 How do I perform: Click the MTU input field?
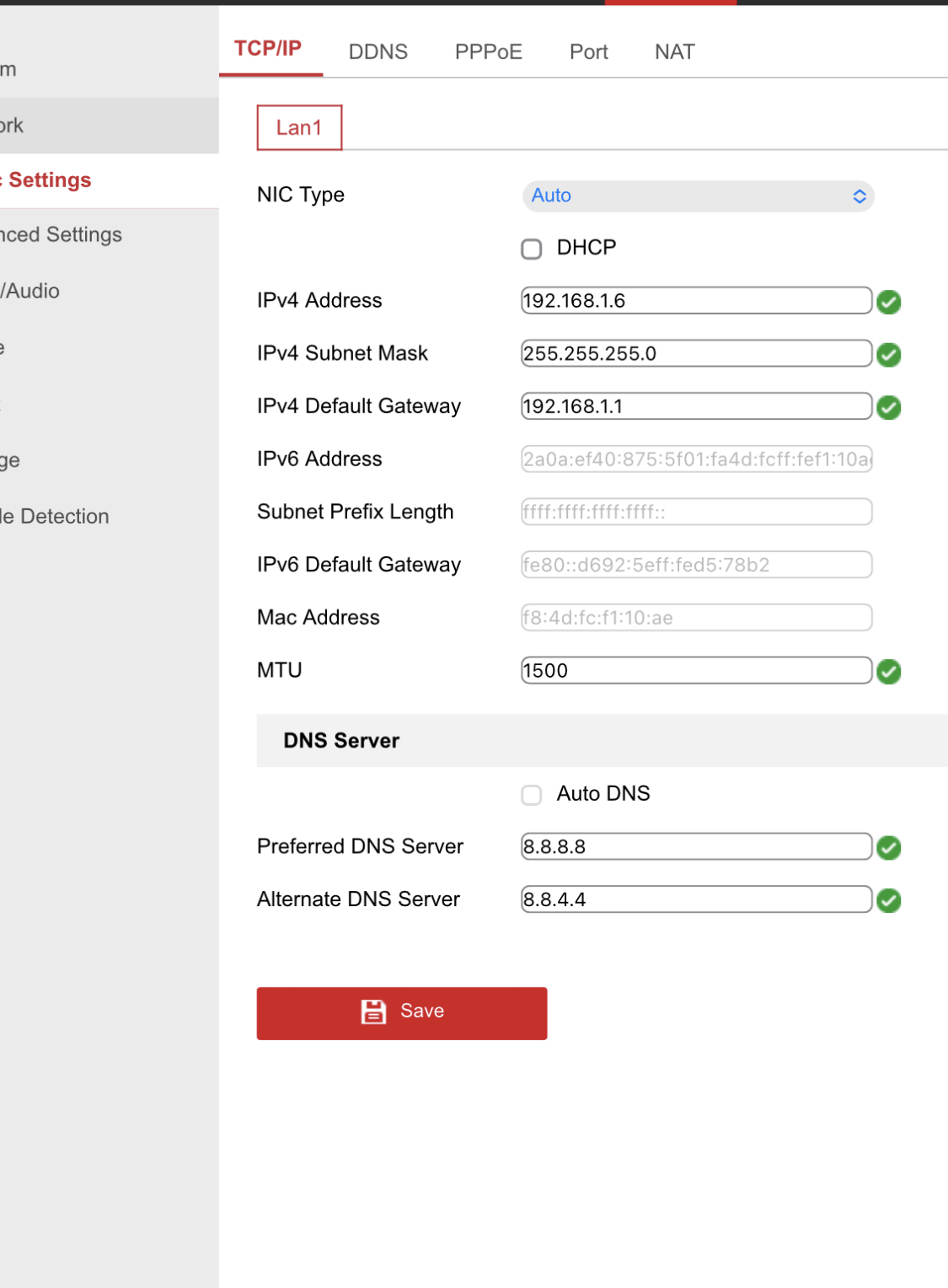pos(696,671)
